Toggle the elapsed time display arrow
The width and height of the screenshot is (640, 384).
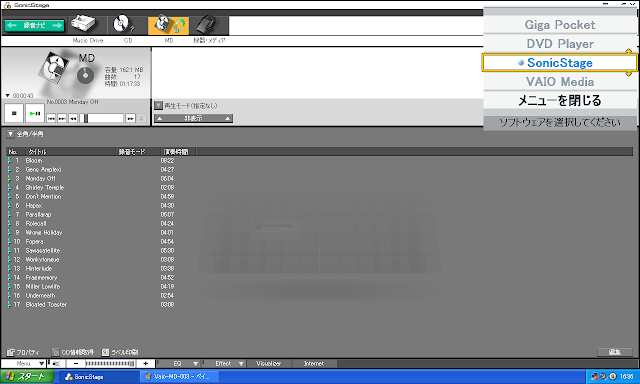click(x=7, y=95)
